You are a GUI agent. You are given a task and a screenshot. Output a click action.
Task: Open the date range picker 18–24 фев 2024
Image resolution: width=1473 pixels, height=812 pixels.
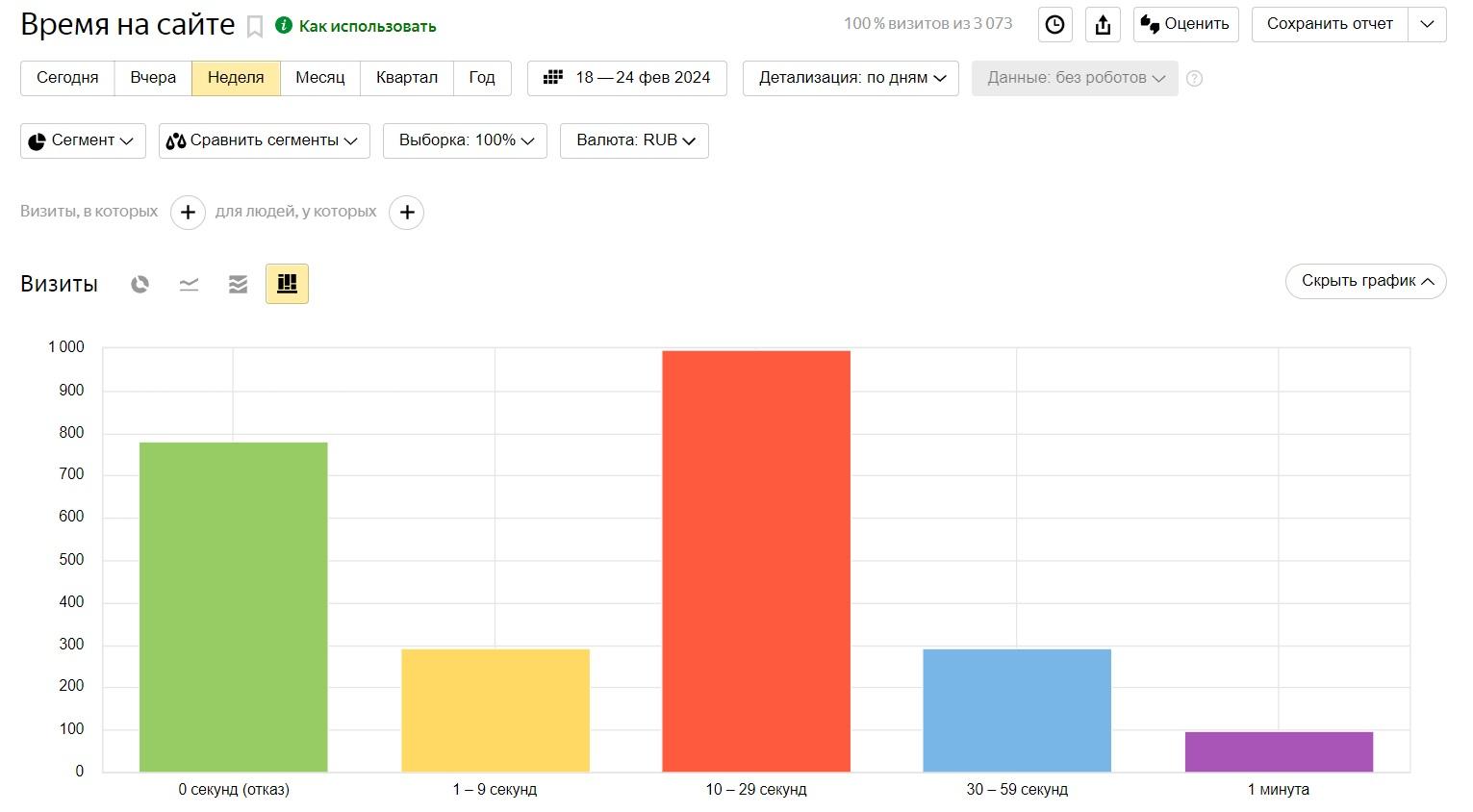click(627, 78)
